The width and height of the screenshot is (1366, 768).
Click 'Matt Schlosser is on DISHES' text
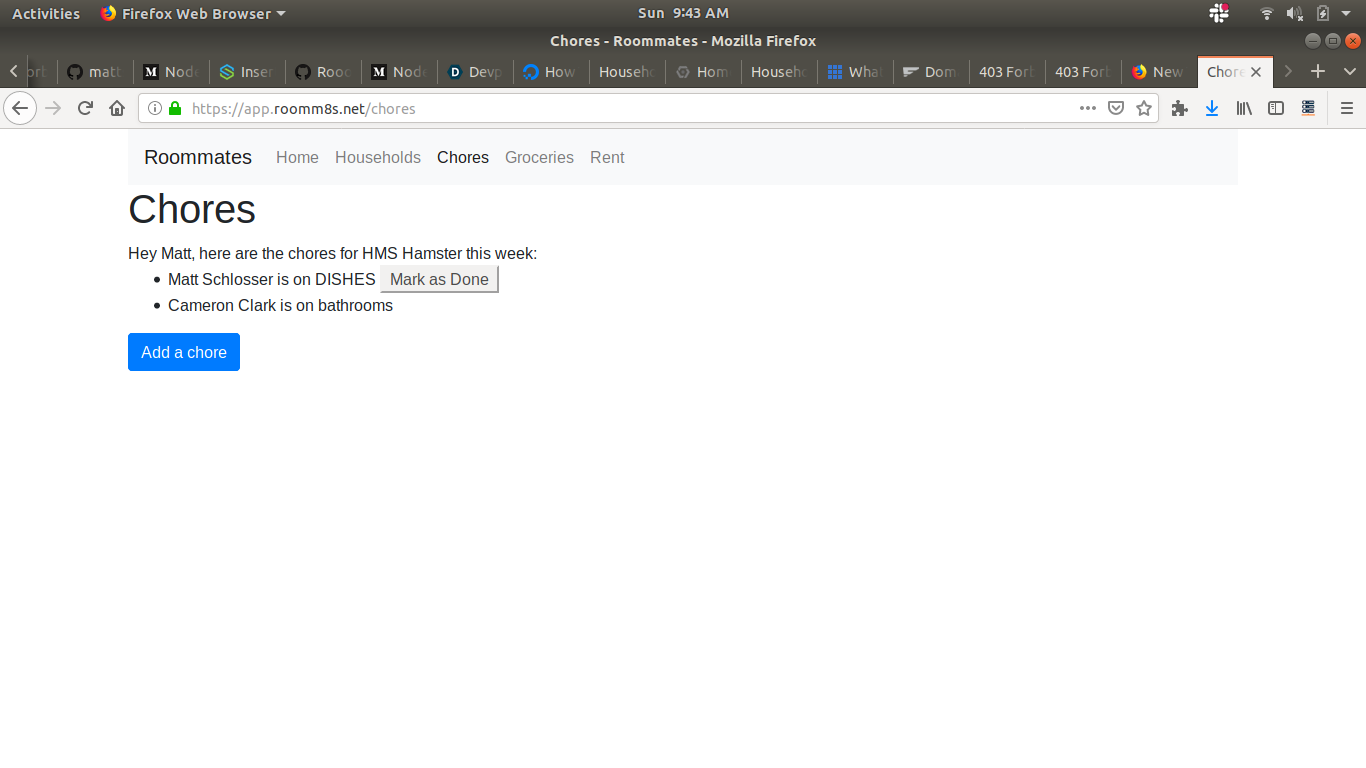(x=272, y=280)
